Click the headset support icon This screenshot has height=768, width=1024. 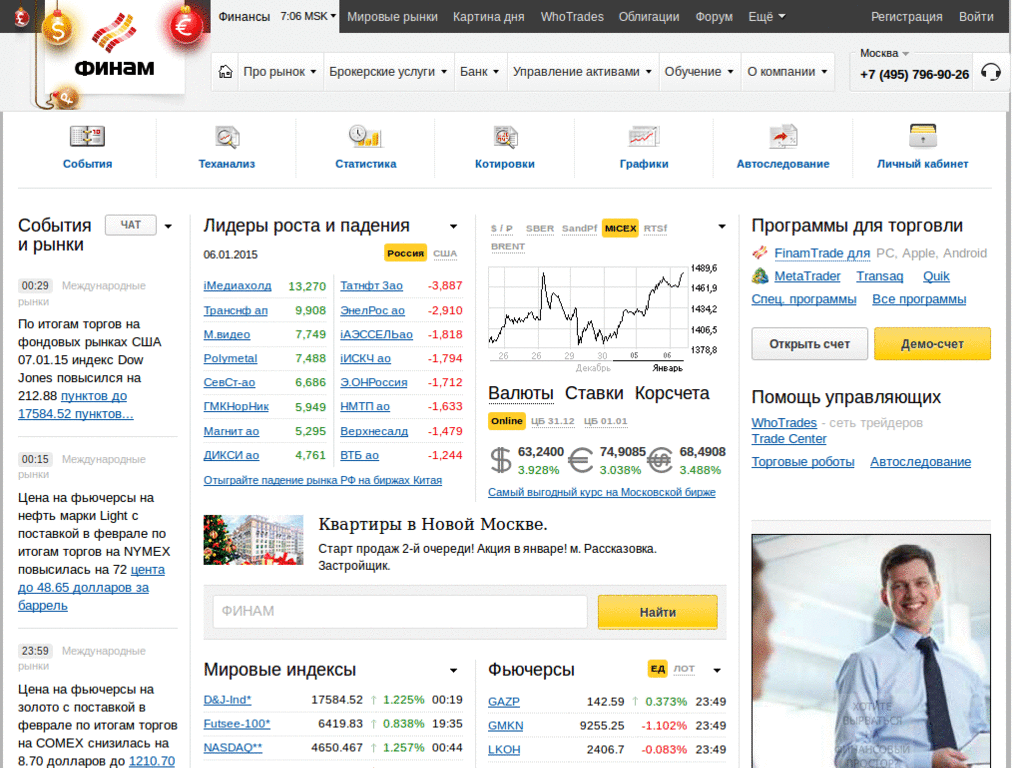pyautogui.click(x=991, y=72)
